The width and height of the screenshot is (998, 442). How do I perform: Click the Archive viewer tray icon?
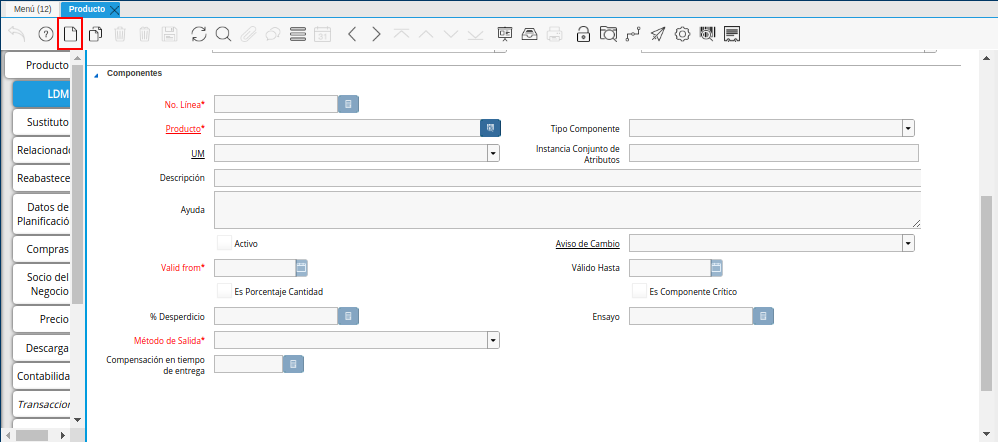[x=530, y=34]
